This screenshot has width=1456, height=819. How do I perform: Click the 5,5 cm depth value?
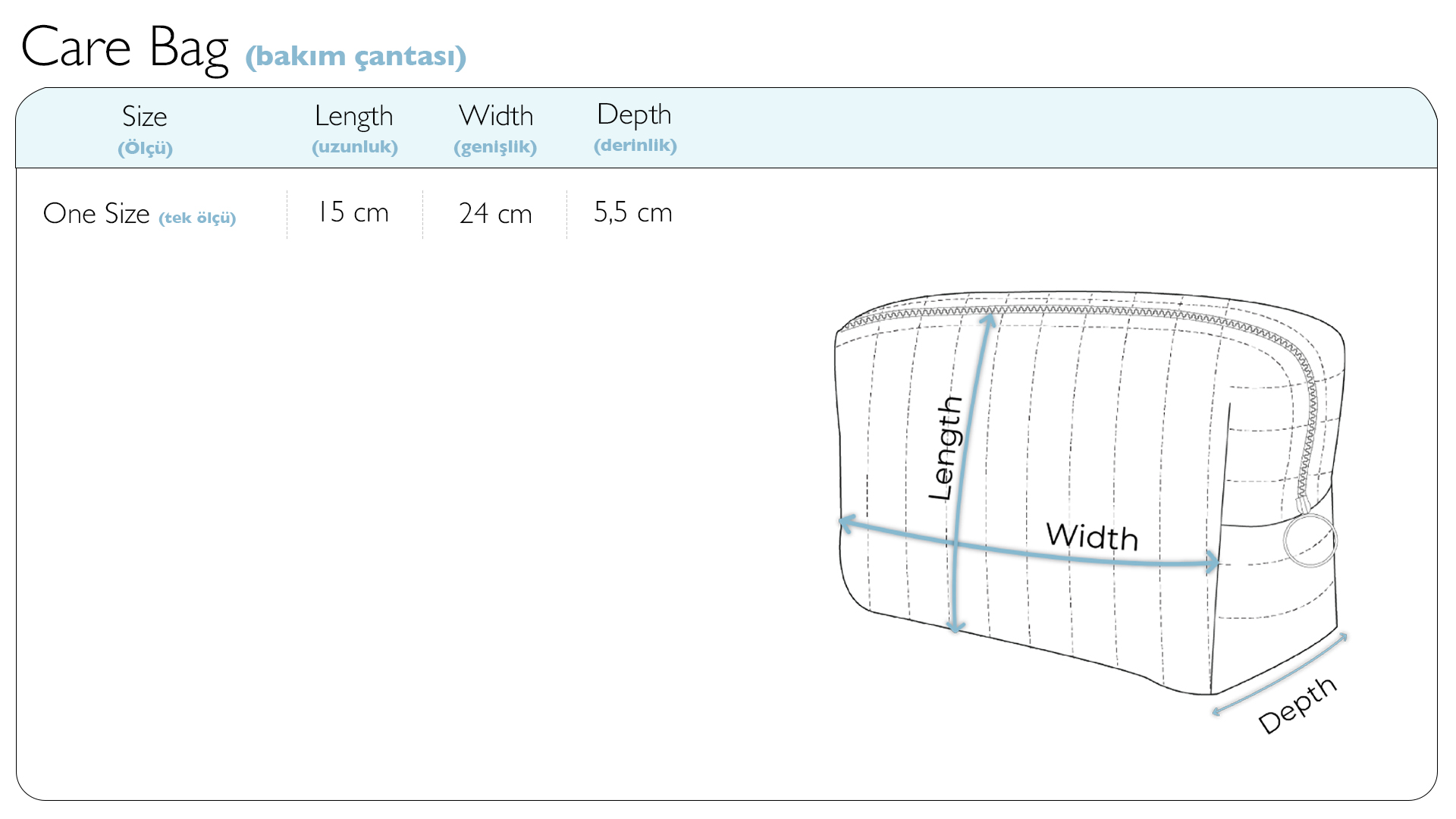[633, 212]
